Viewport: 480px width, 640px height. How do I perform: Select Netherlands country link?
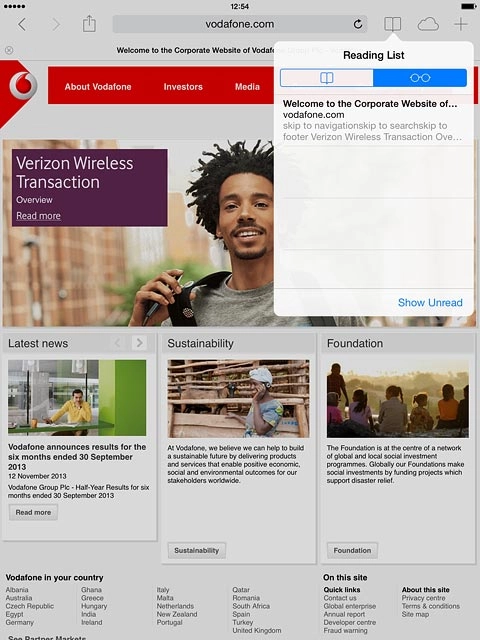coord(175,606)
